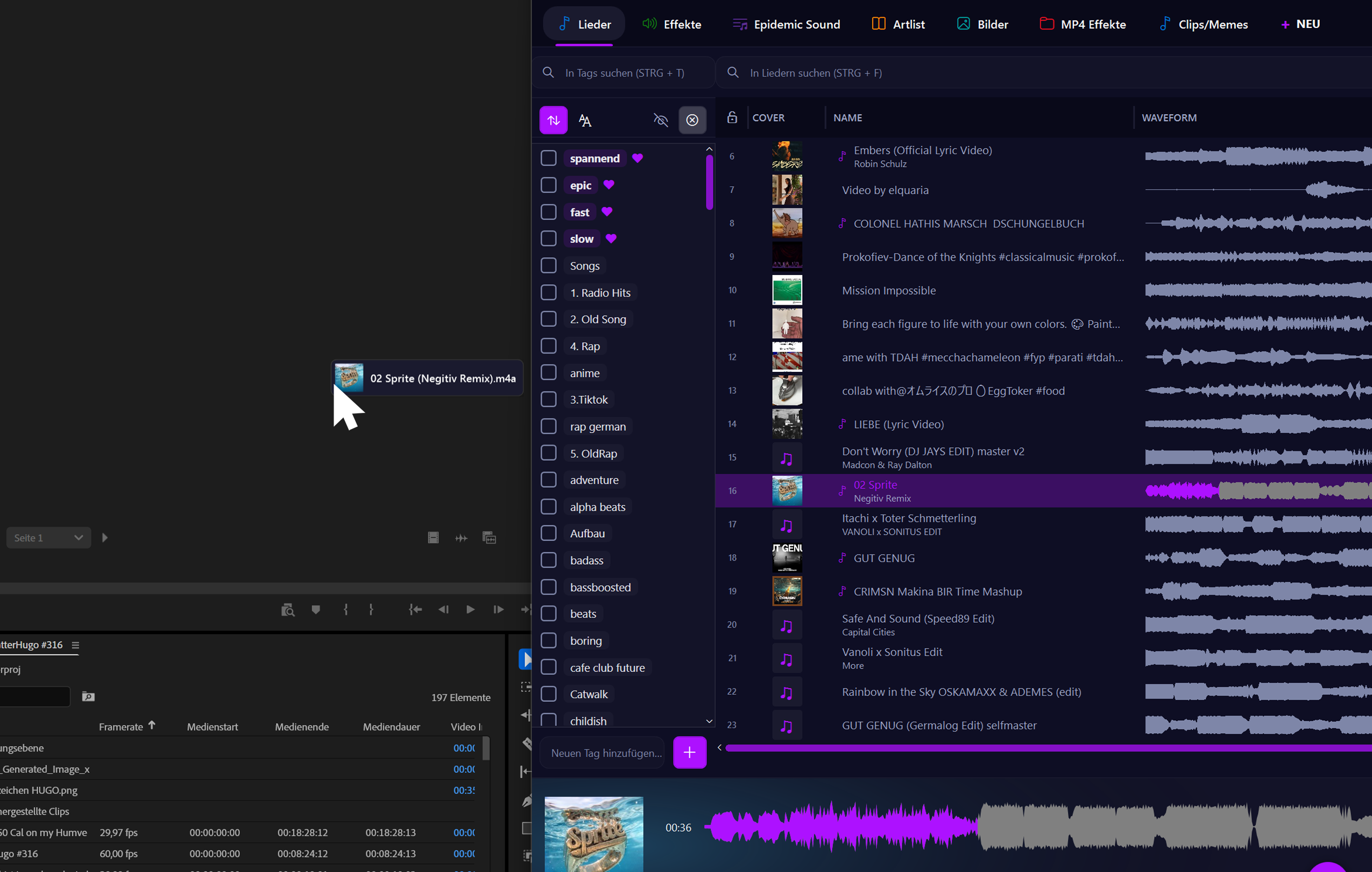Open the MP4 Effekte tab
Viewport: 1372px width, 872px height.
pos(1083,24)
